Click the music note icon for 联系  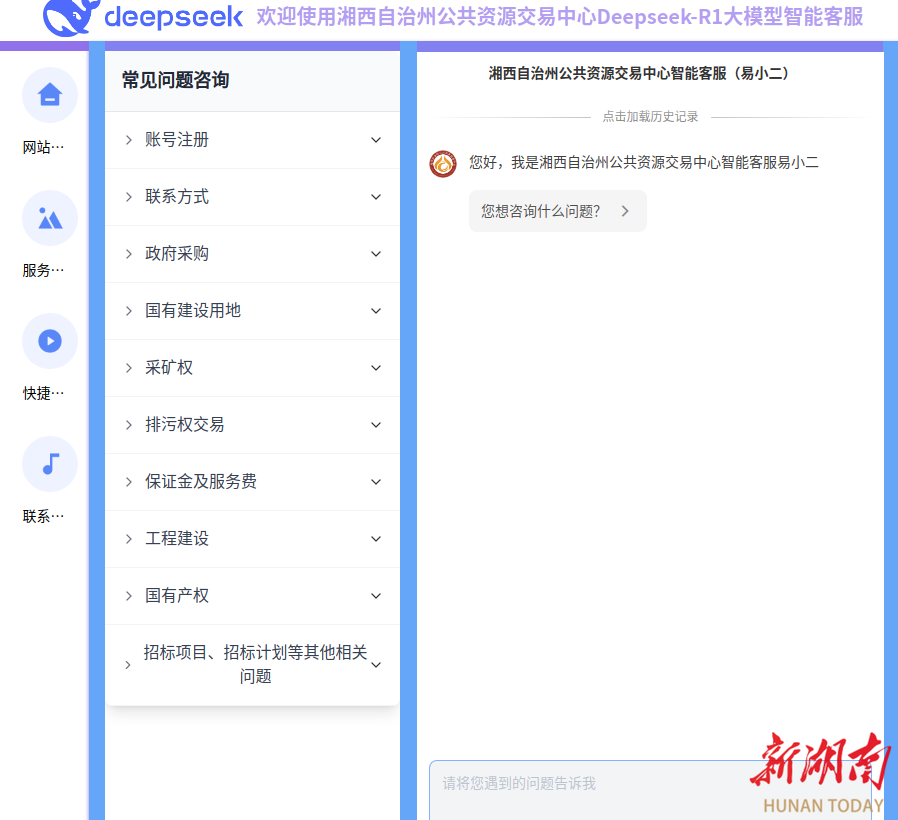[x=51, y=464]
